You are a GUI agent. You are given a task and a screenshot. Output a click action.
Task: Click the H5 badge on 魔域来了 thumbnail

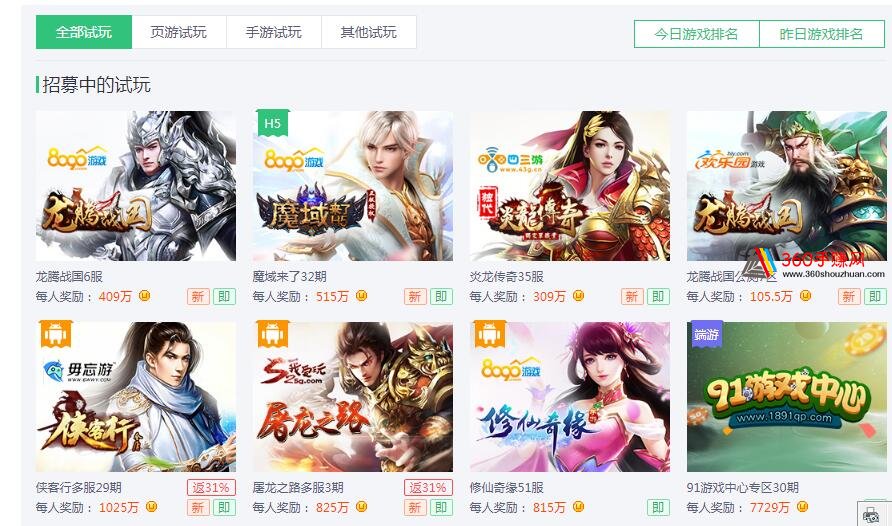coord(272,123)
